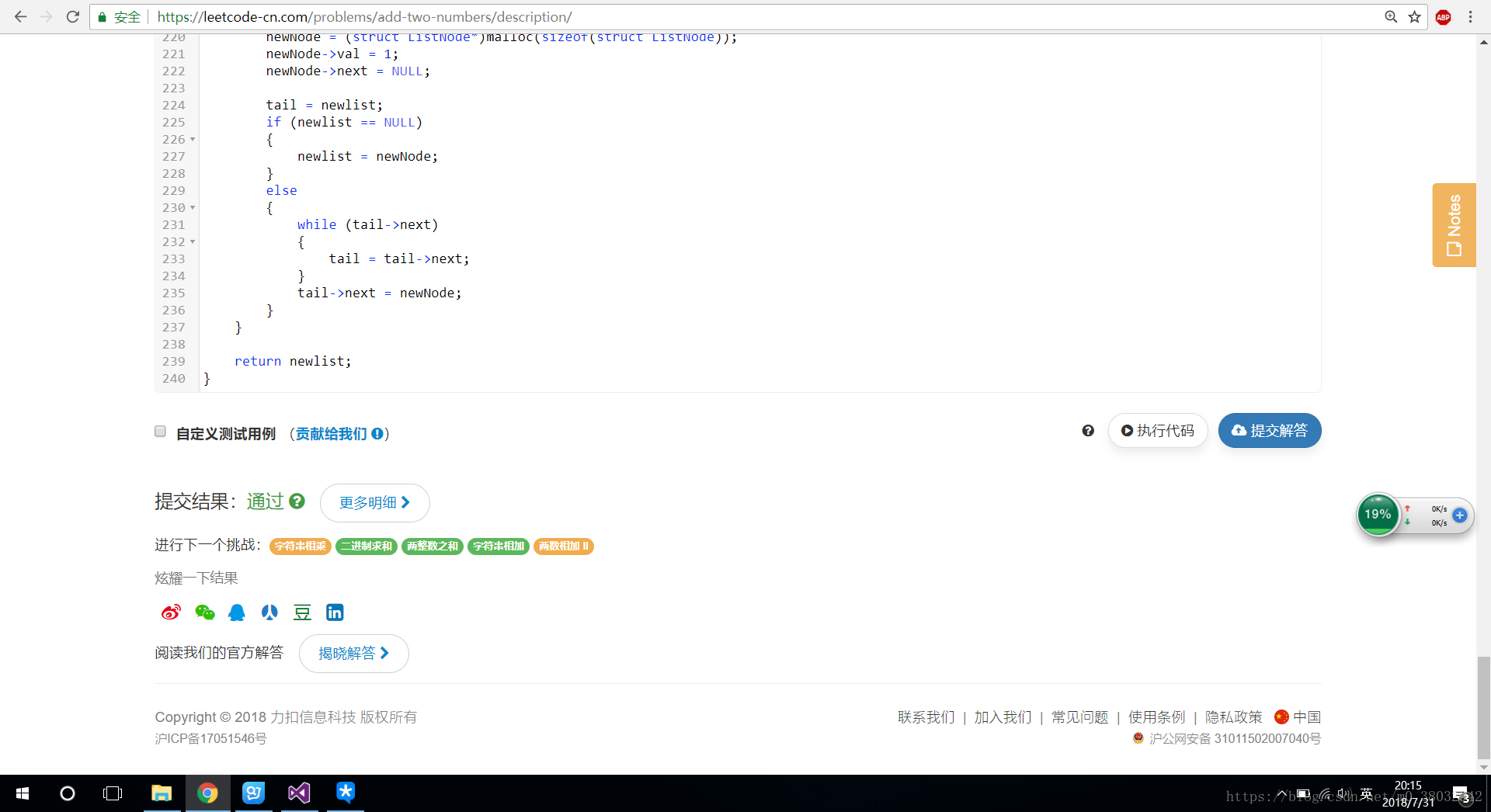The width and height of the screenshot is (1491, 812).
Task: Check the battery status icon
Action: pyautogui.click(x=1304, y=793)
